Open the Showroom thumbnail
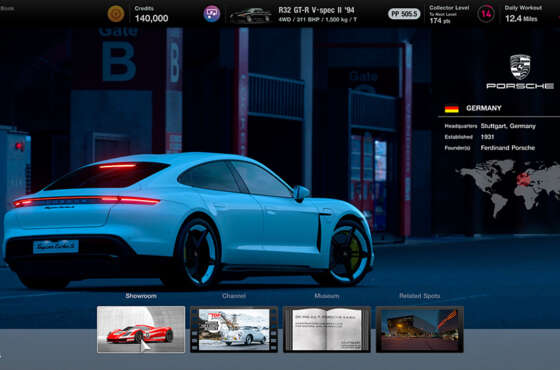This screenshot has height=370, width=560. pyautogui.click(x=141, y=329)
